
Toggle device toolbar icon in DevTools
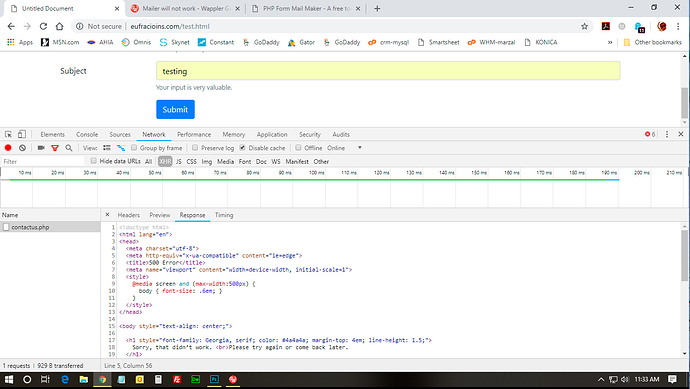[x=22, y=134]
